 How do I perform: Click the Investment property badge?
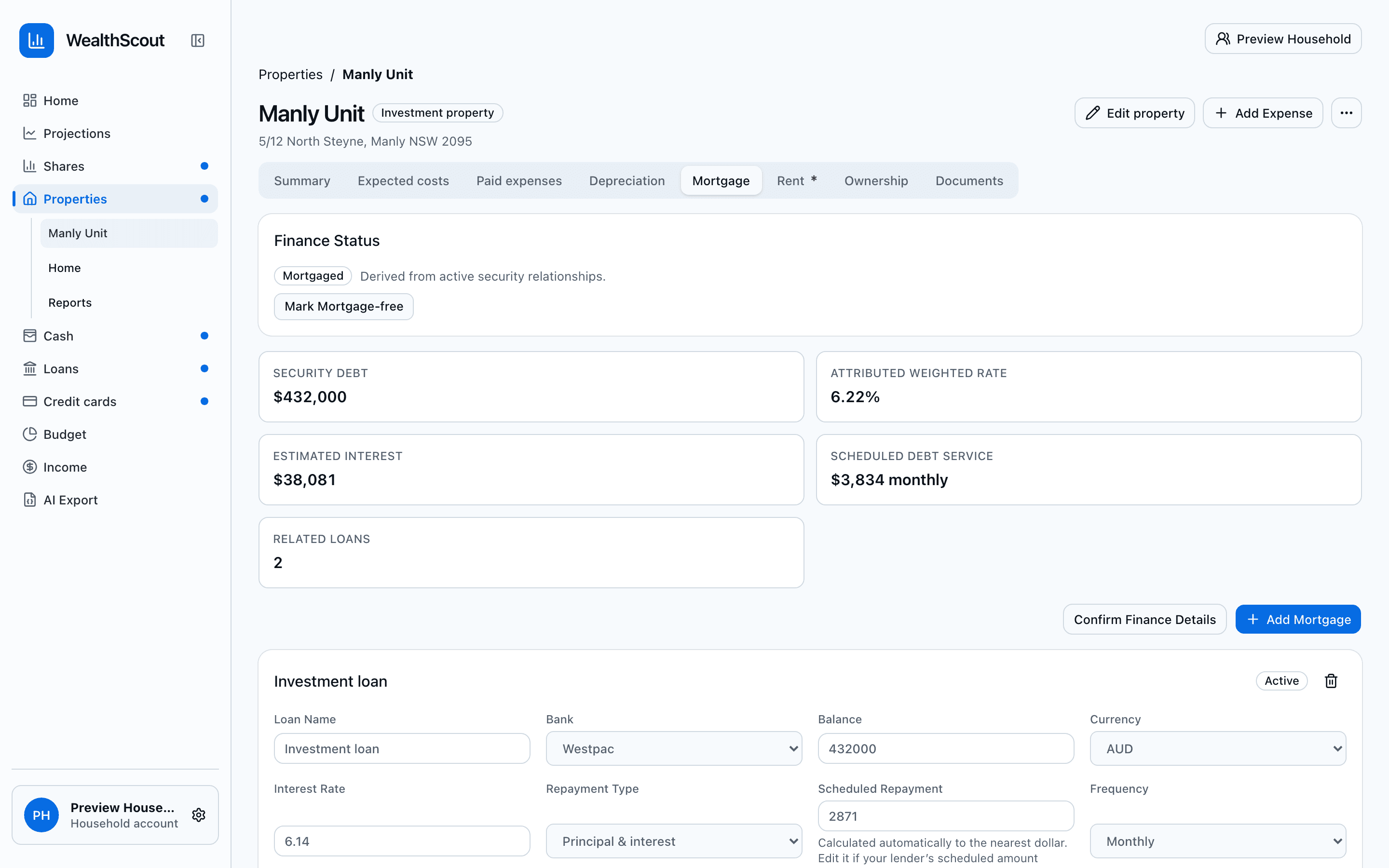[437, 113]
